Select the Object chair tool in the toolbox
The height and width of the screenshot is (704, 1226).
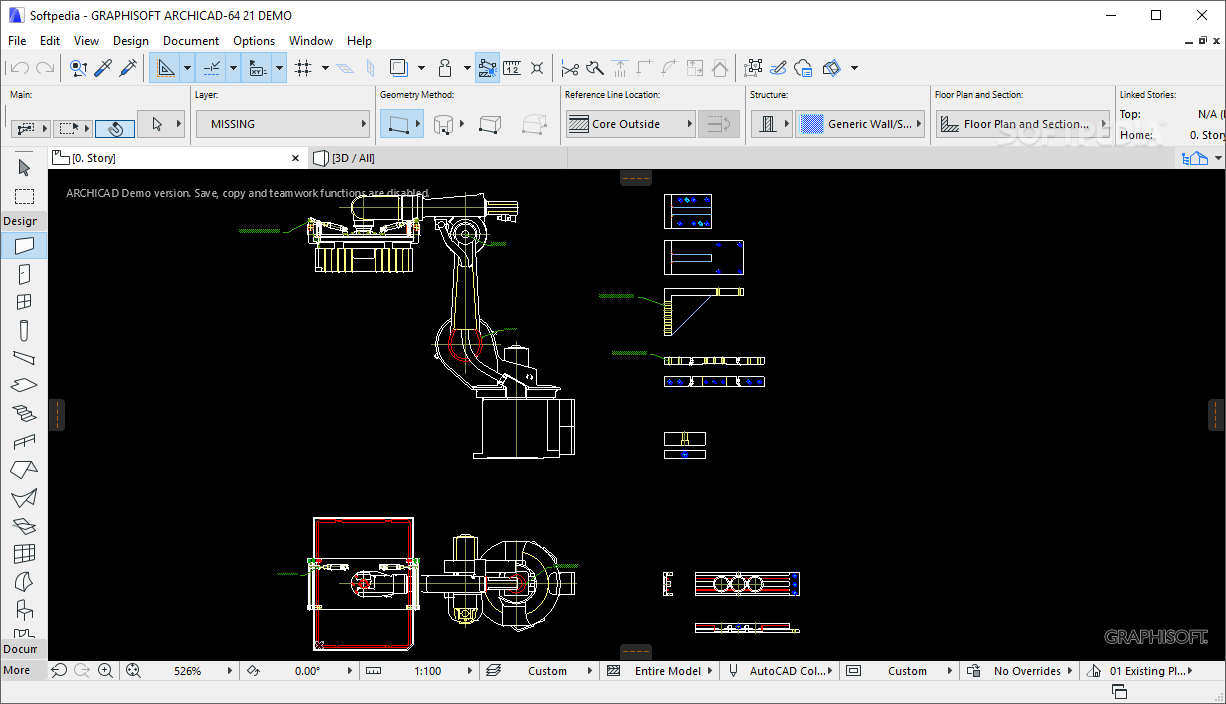point(25,609)
